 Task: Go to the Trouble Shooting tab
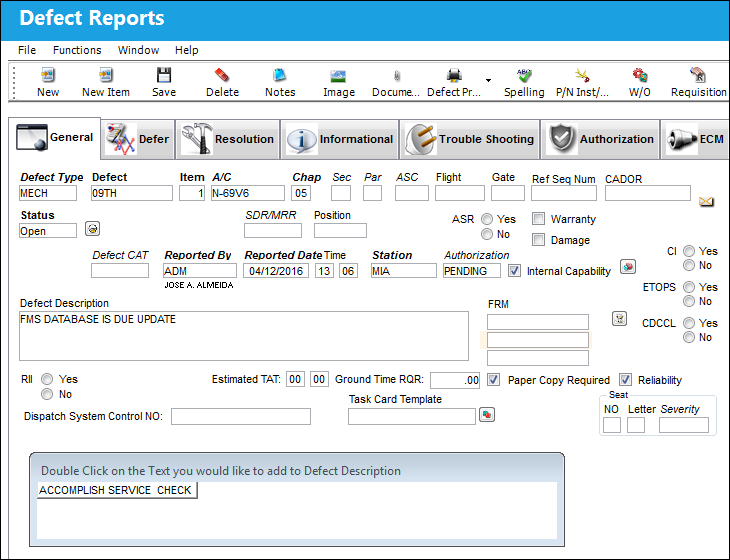(469, 139)
